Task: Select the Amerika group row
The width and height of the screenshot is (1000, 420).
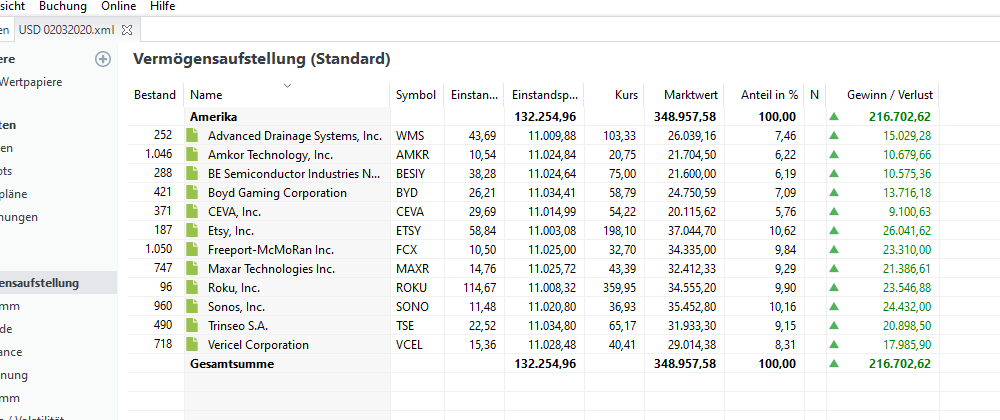Action: [213, 117]
